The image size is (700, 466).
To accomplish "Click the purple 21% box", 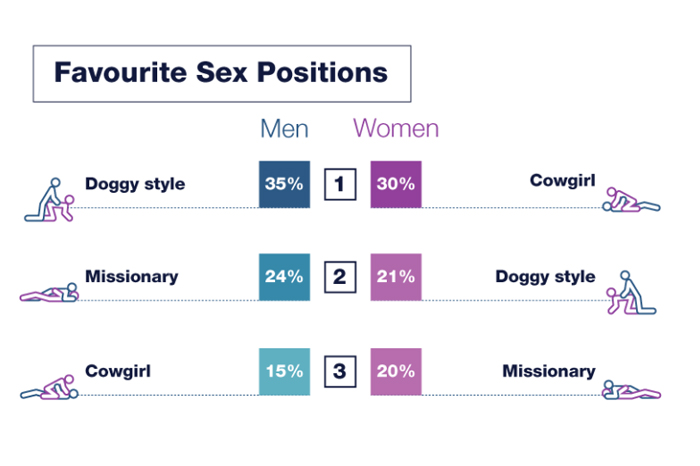I will coord(396,277).
